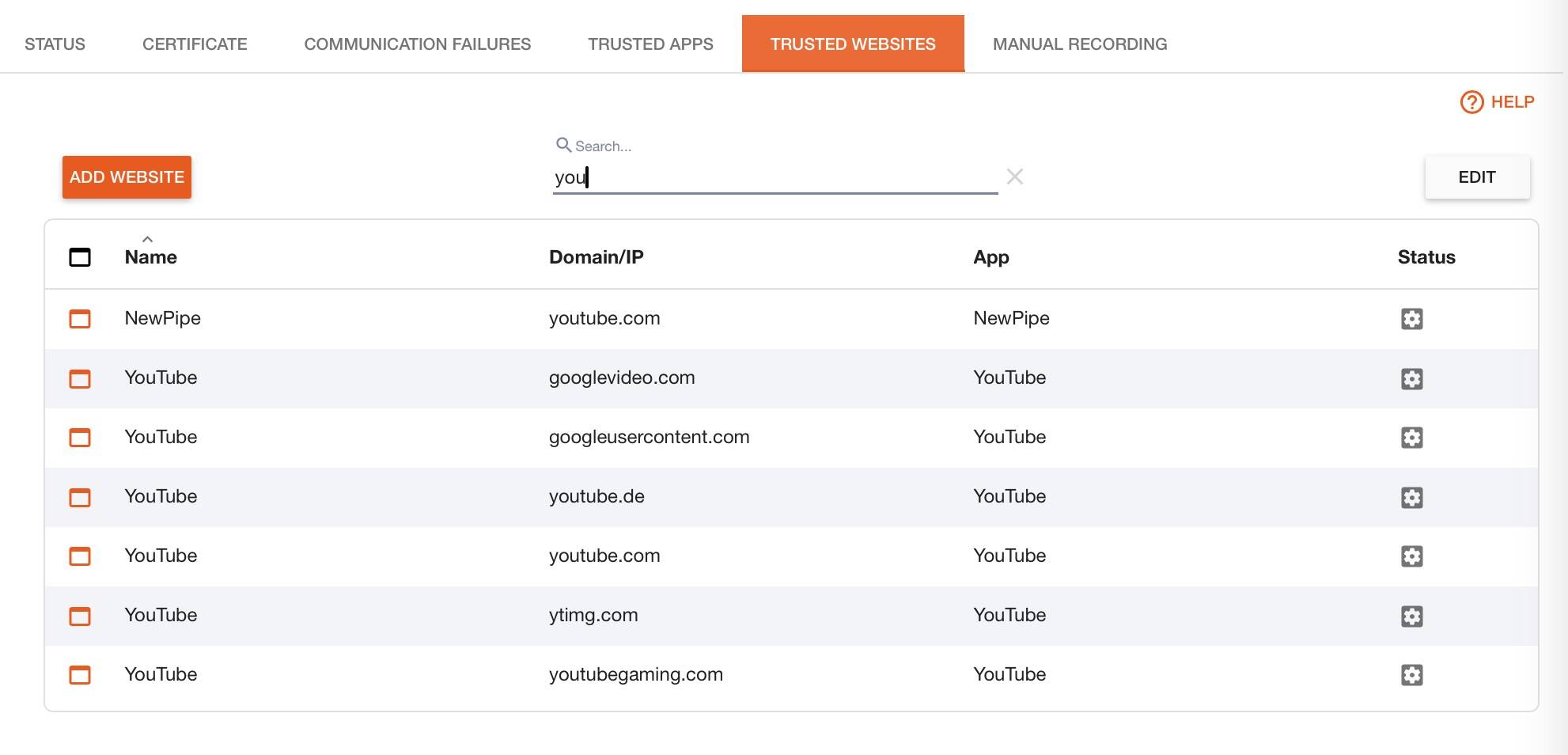The height and width of the screenshot is (755, 1568).
Task: Open the MANUAL RECORDING tab
Action: tap(1080, 44)
